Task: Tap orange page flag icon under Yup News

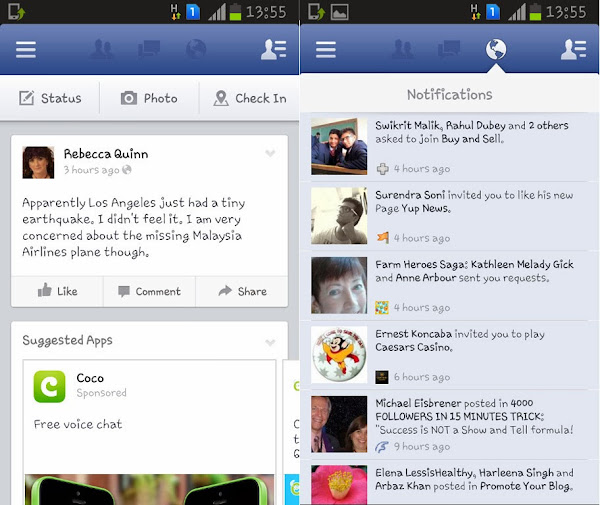Action: (382, 238)
